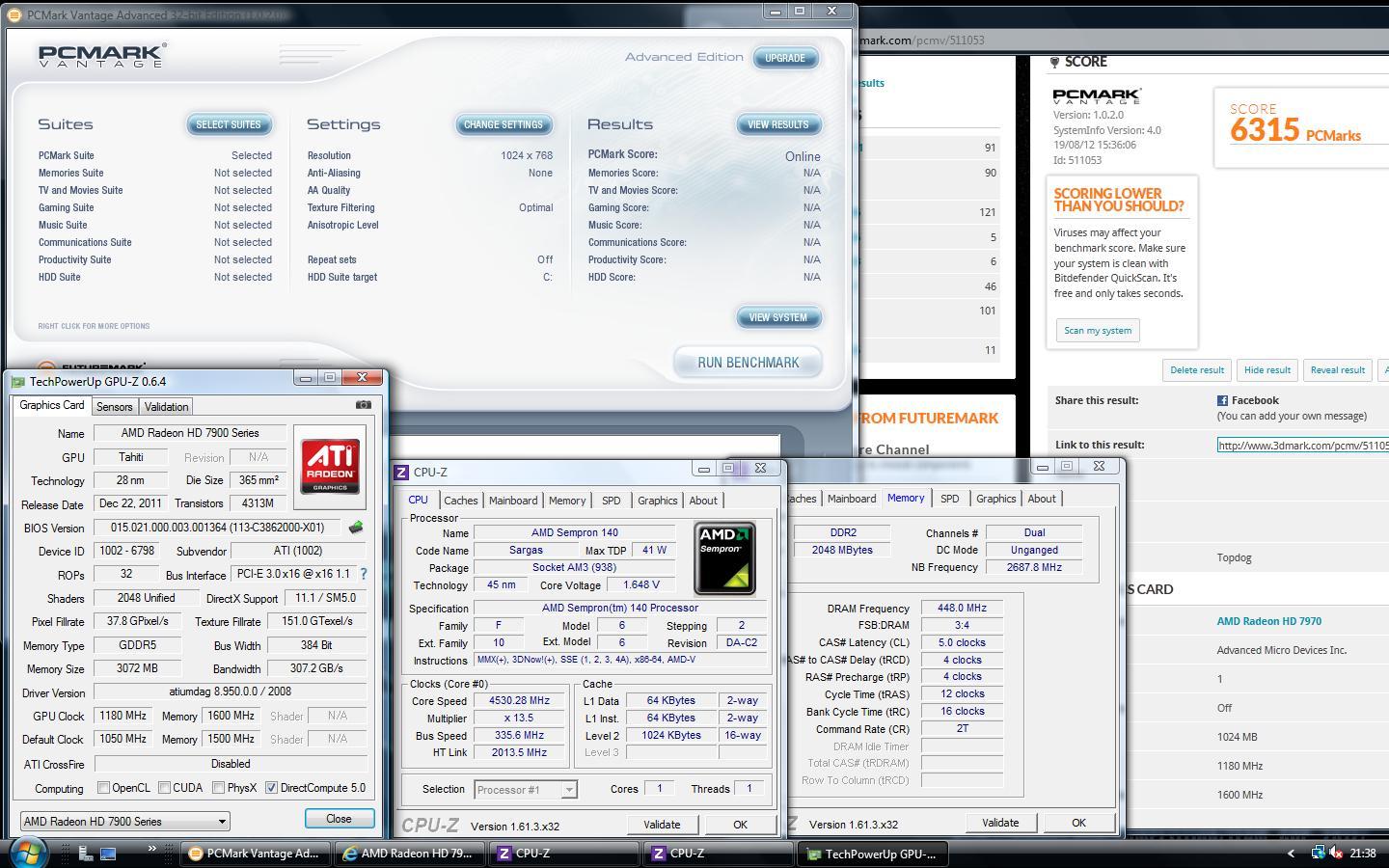1389x868 pixels.
Task: Open the SPD tab in front CPU-Z window
Action: [x=611, y=501]
